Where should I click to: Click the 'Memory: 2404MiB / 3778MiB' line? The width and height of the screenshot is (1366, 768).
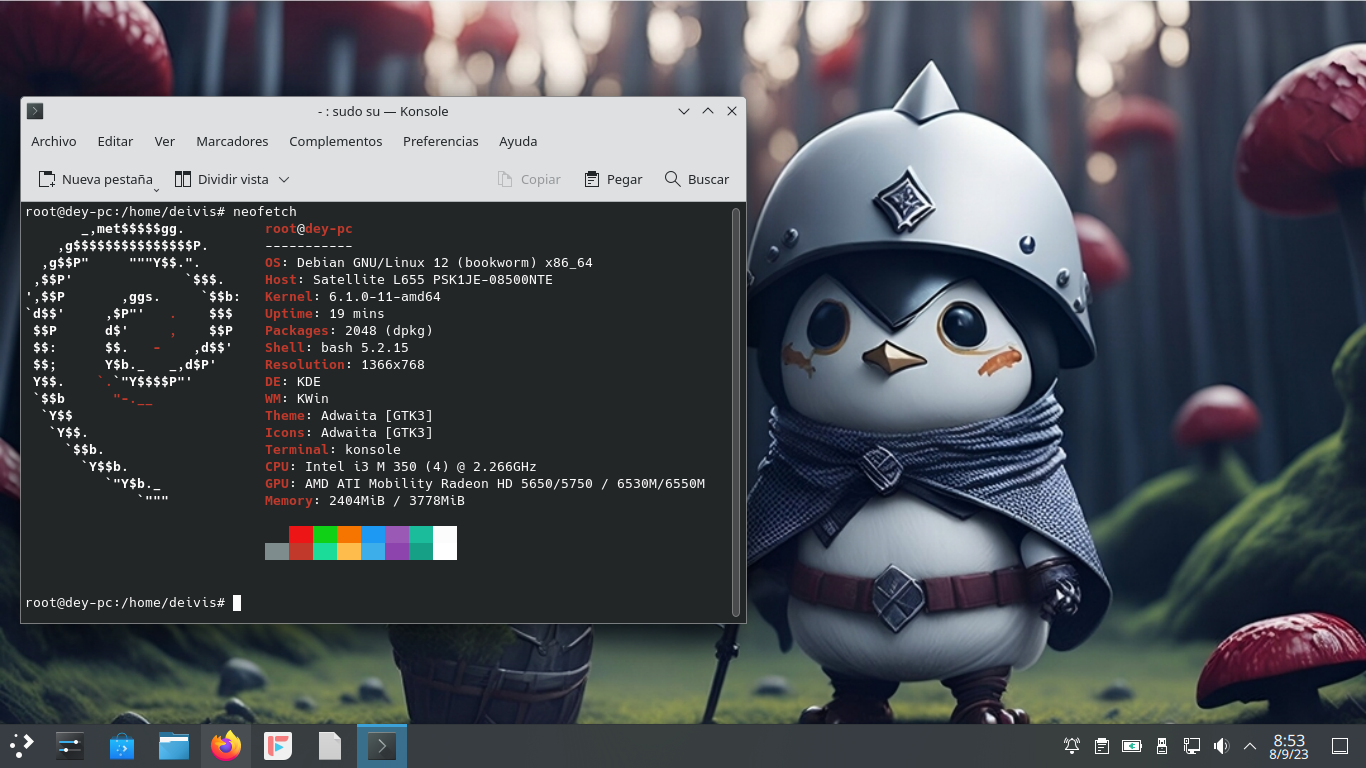tap(365, 501)
